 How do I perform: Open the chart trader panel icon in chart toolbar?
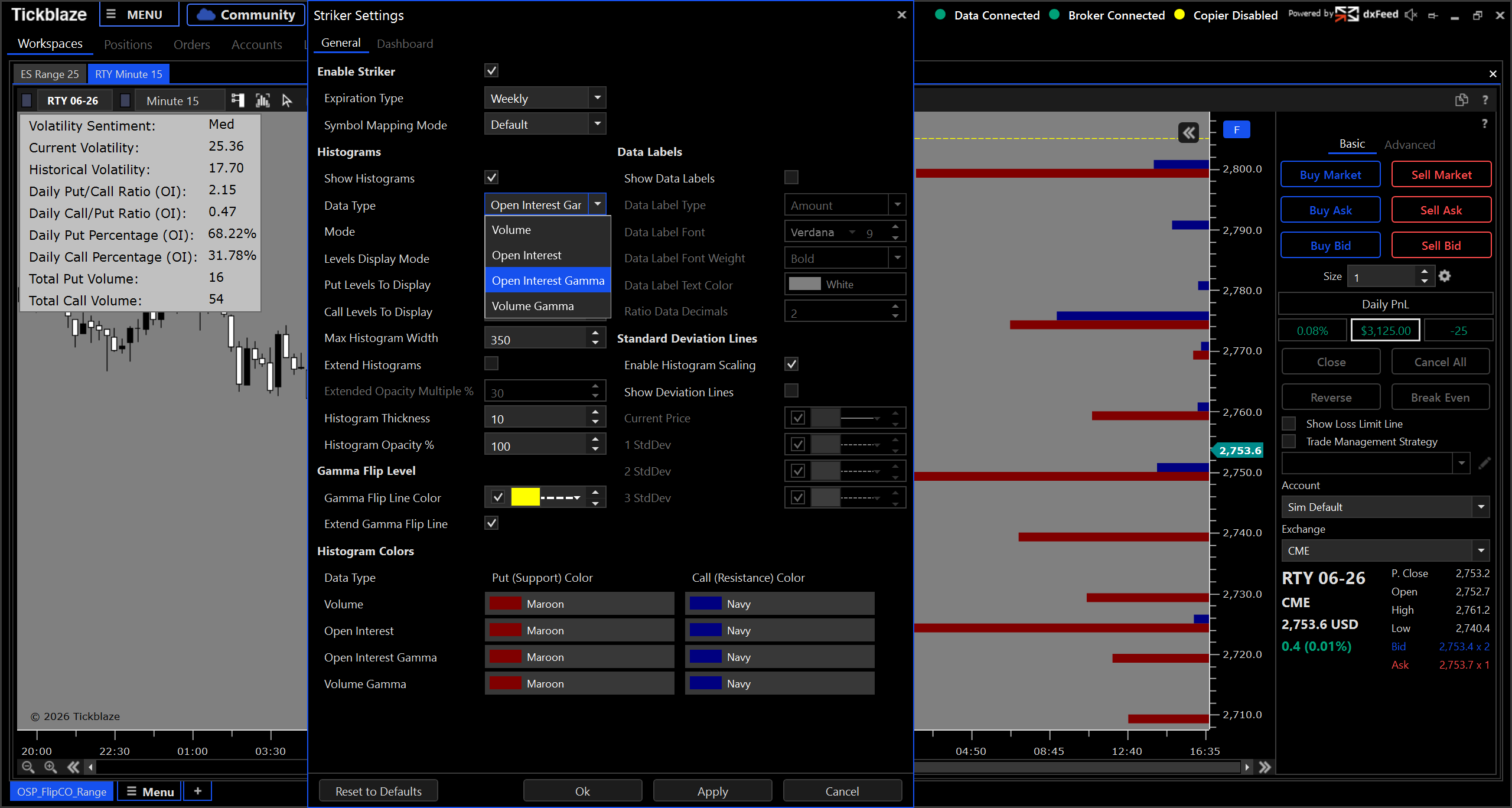tap(237, 100)
